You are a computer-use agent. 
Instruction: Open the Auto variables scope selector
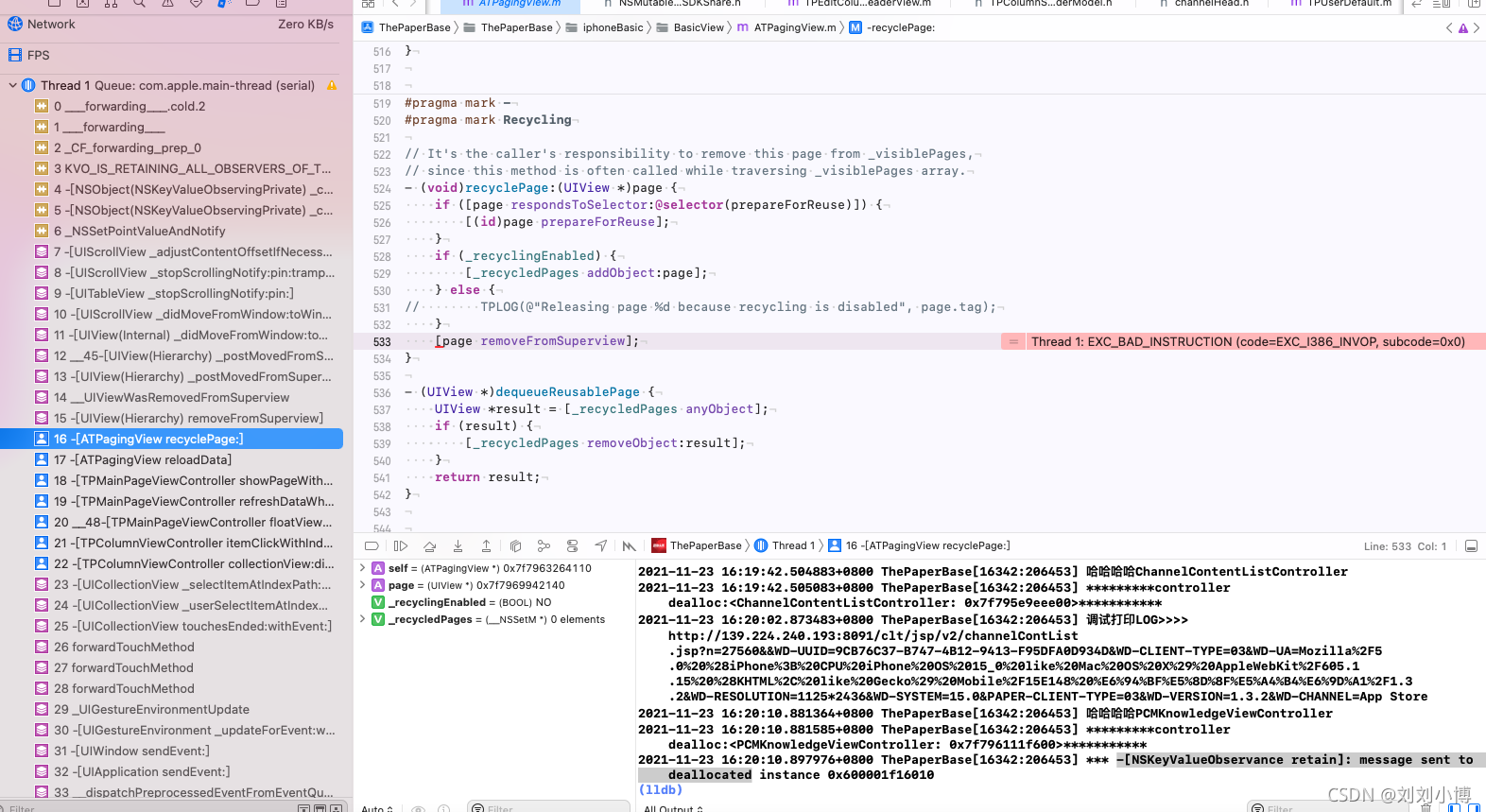coord(376,808)
